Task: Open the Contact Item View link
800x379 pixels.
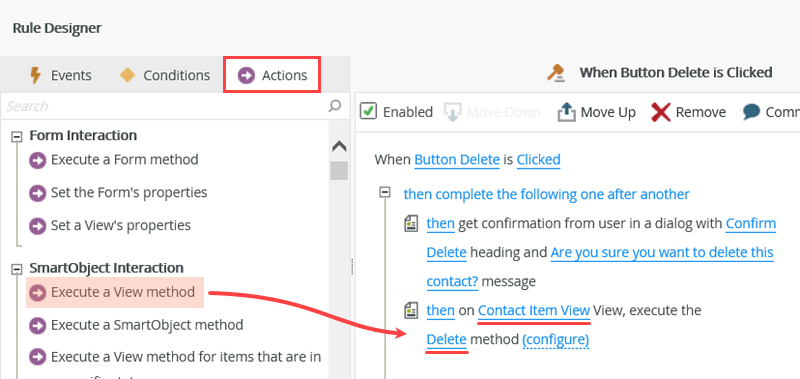Action: click(x=534, y=311)
